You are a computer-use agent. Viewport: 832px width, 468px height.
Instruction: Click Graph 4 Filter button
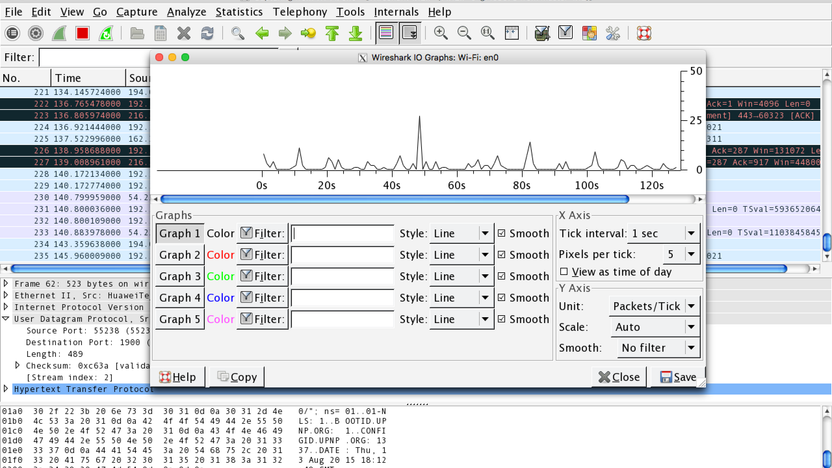click(x=262, y=298)
